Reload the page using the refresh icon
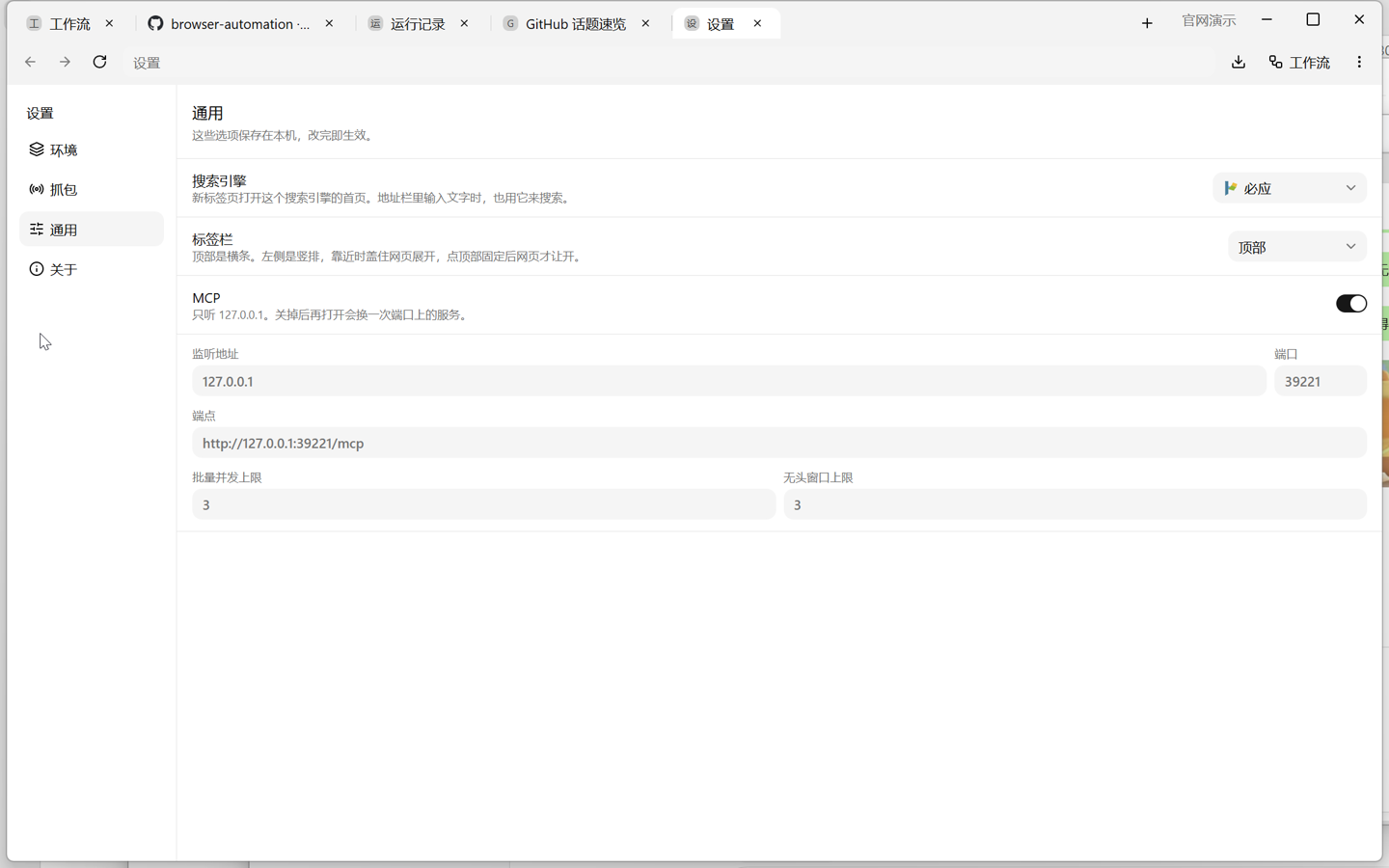This screenshot has height=868, width=1389. (99, 62)
